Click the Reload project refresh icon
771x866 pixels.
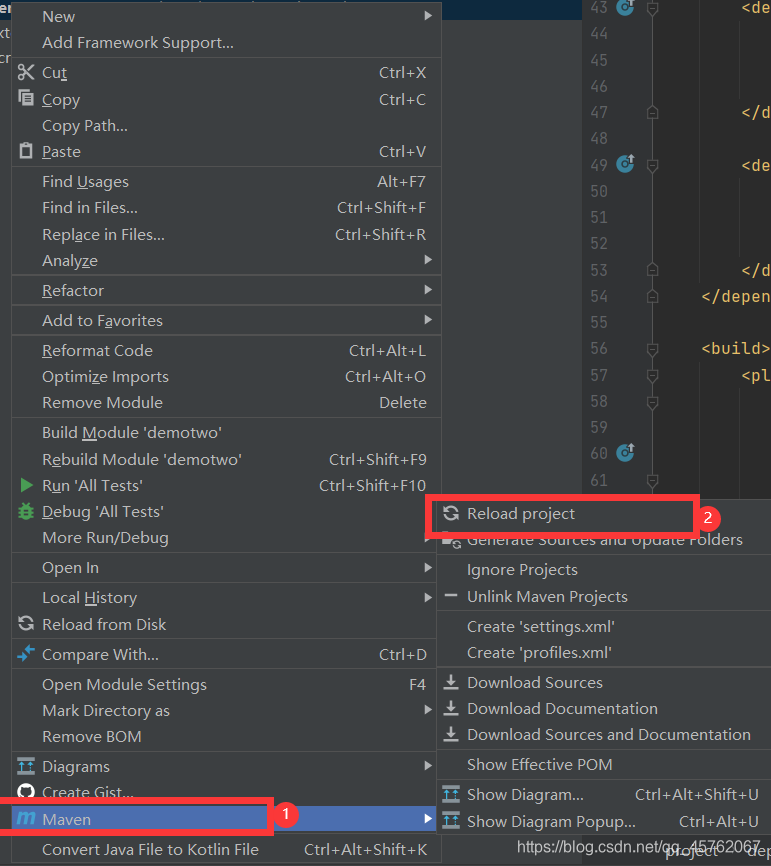(x=451, y=513)
